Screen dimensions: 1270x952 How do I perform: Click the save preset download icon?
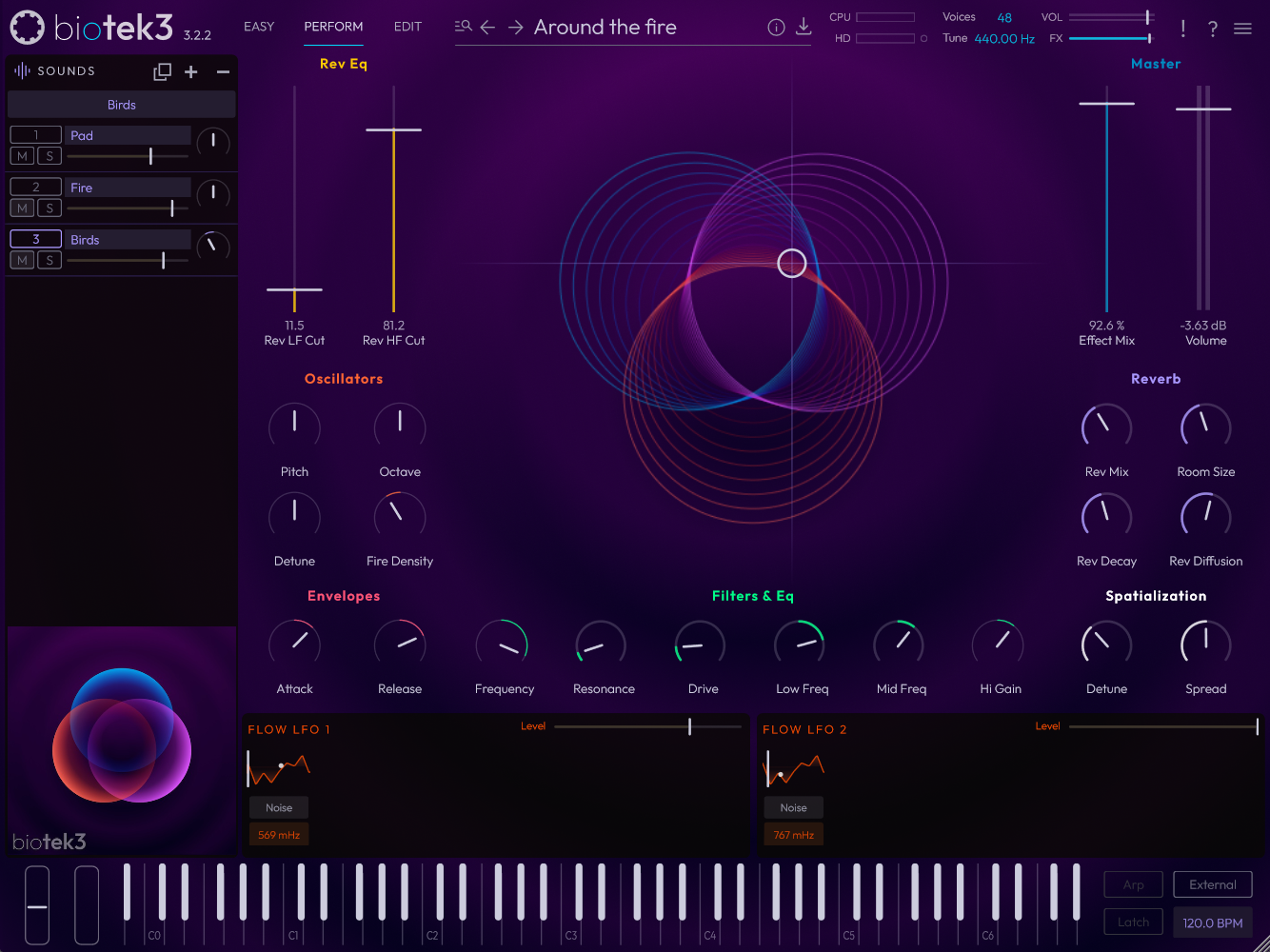[804, 27]
